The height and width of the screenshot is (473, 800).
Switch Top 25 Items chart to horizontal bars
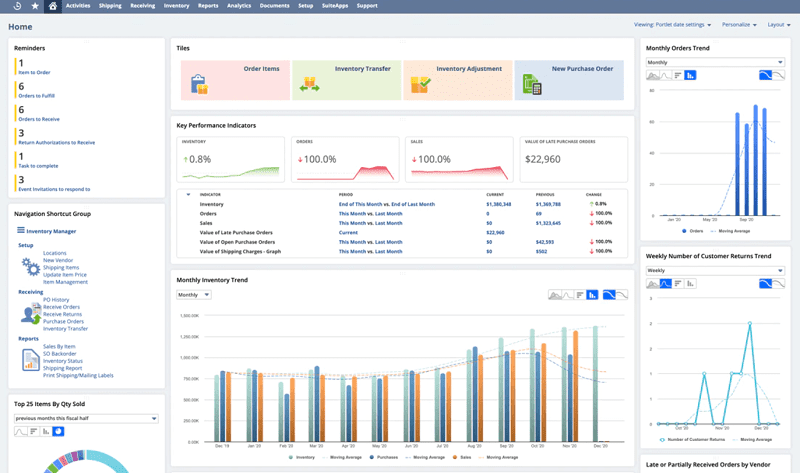pyautogui.click(x=33, y=432)
